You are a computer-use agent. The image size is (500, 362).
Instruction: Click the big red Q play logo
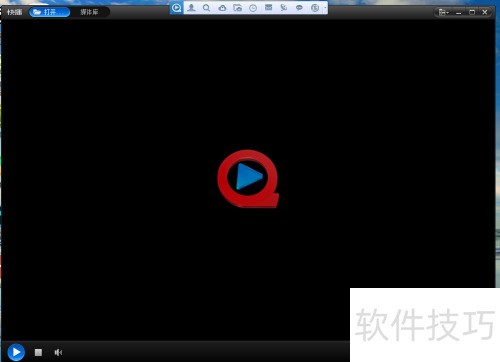point(248,179)
